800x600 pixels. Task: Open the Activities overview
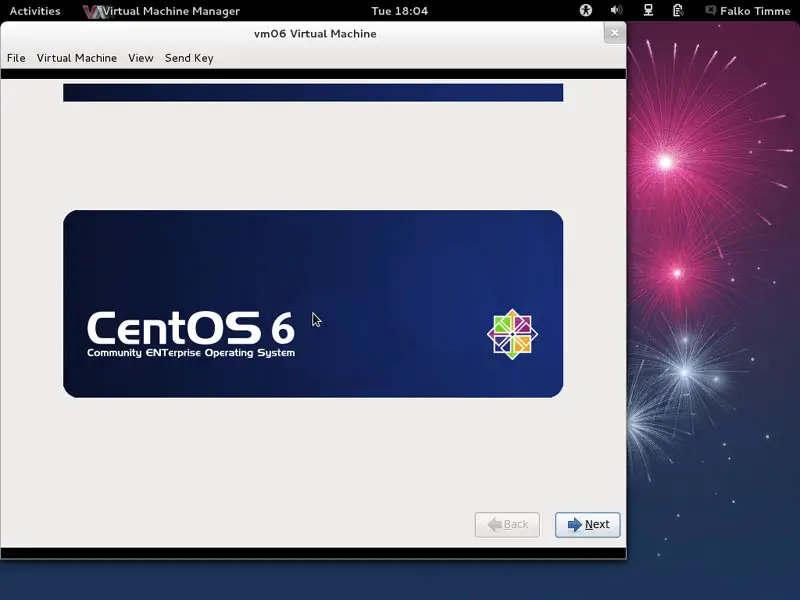(35, 11)
